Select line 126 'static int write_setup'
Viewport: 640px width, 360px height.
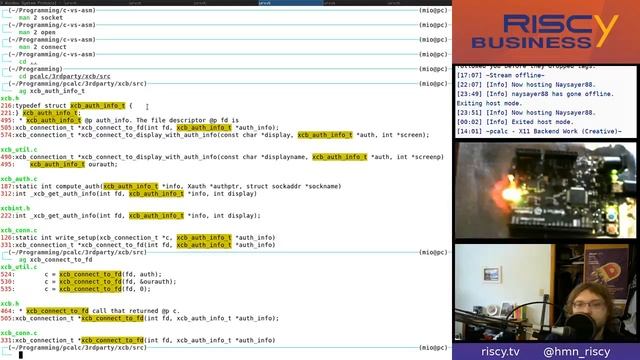(138, 238)
